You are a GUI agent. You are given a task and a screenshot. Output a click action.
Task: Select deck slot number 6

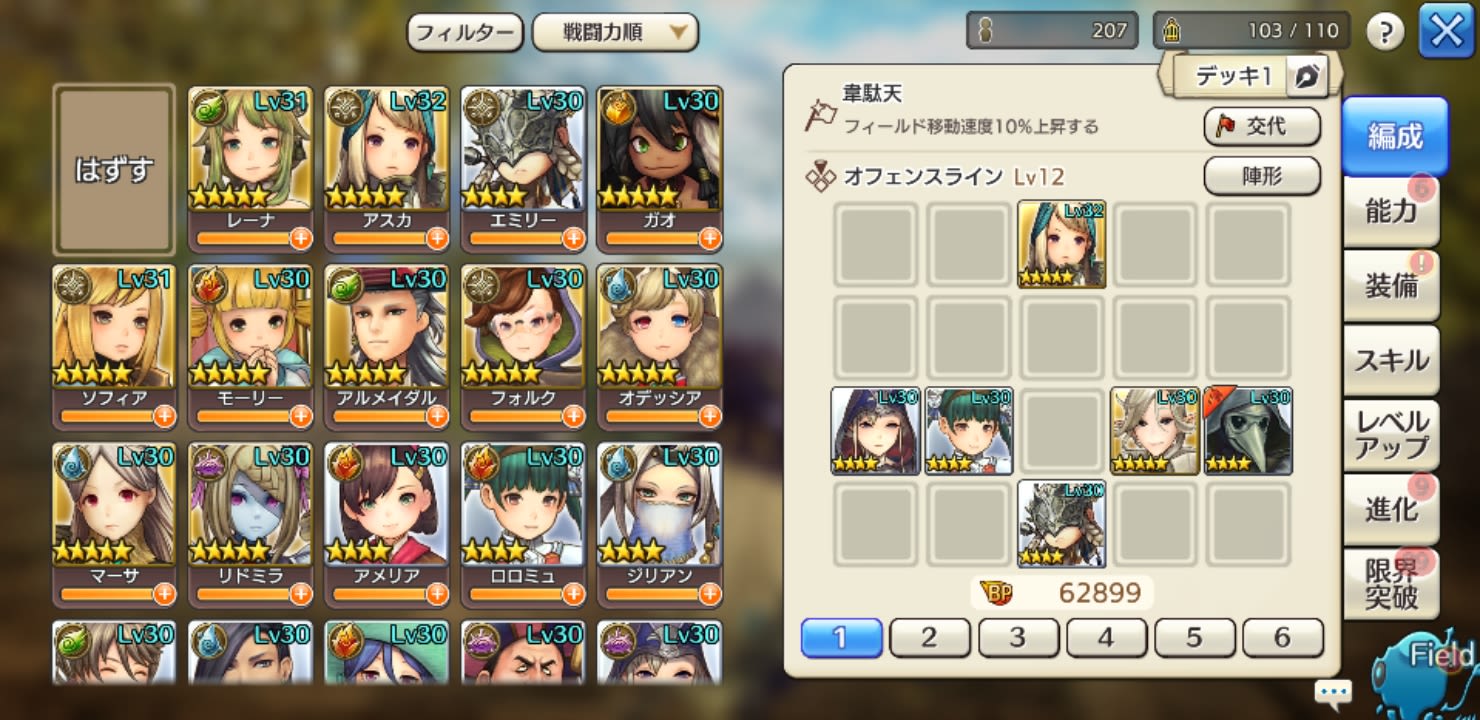tap(1283, 637)
